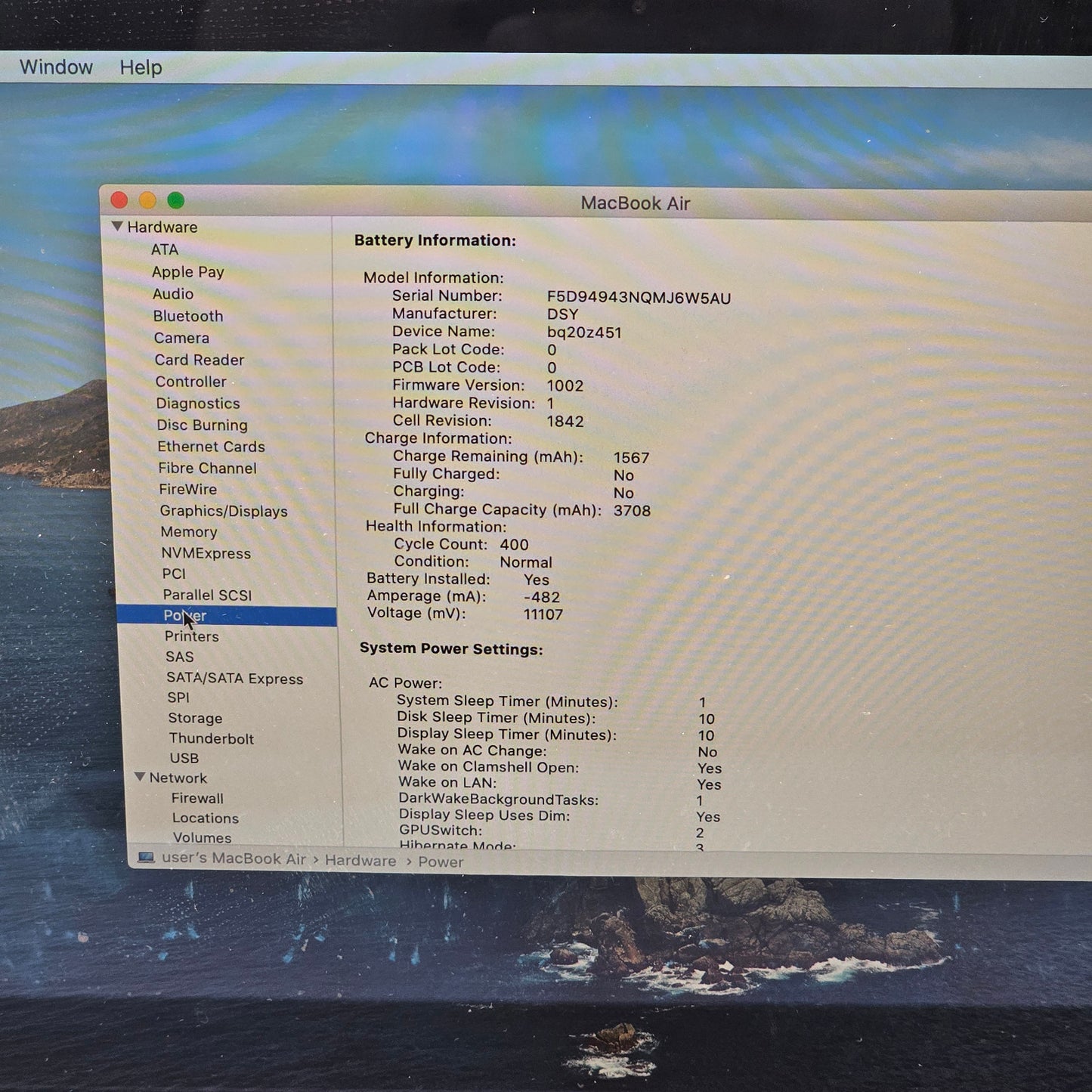View the Memory information section
Image resolution: width=1092 pixels, height=1092 pixels.
click(190, 532)
